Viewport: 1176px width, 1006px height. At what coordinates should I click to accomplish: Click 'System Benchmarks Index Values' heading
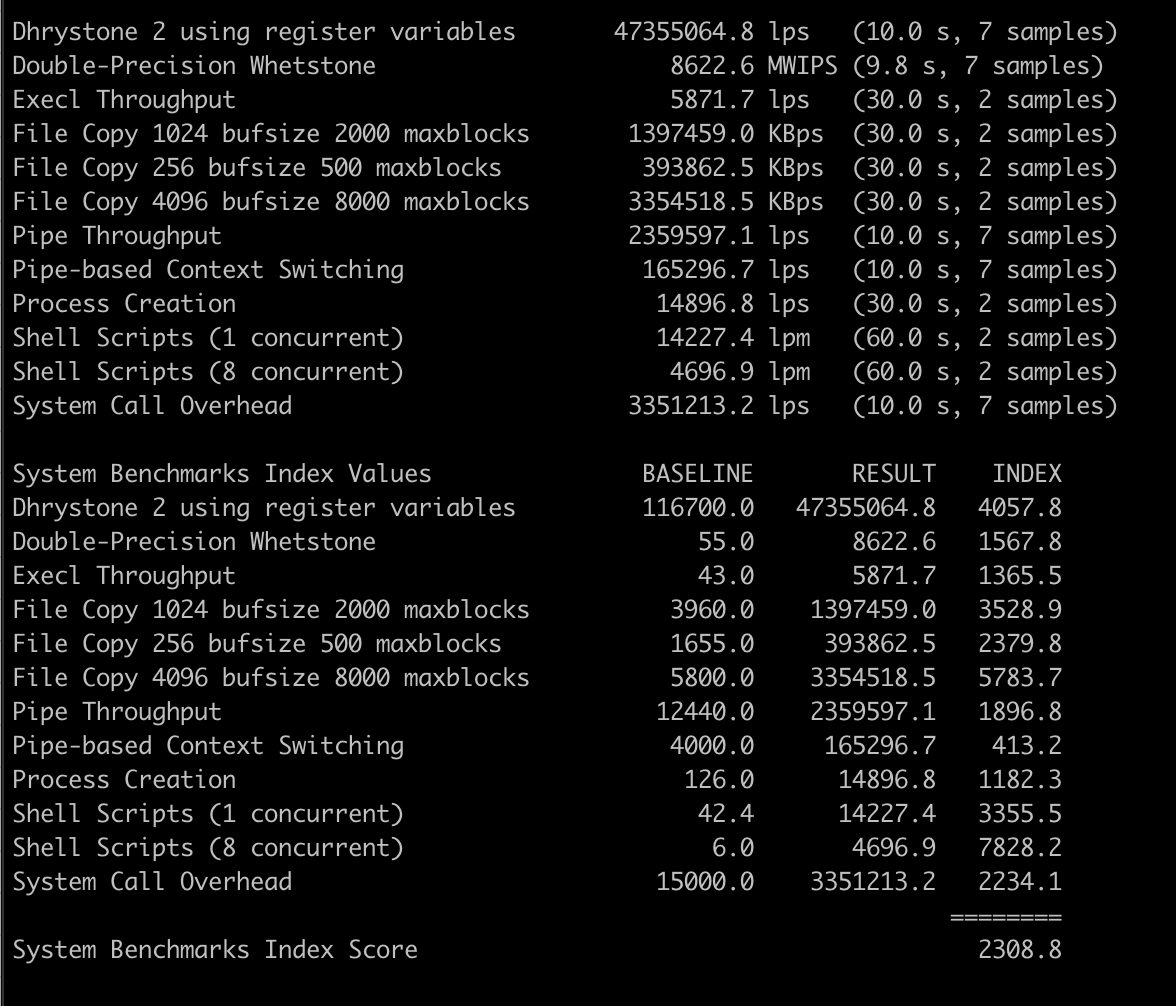click(222, 473)
